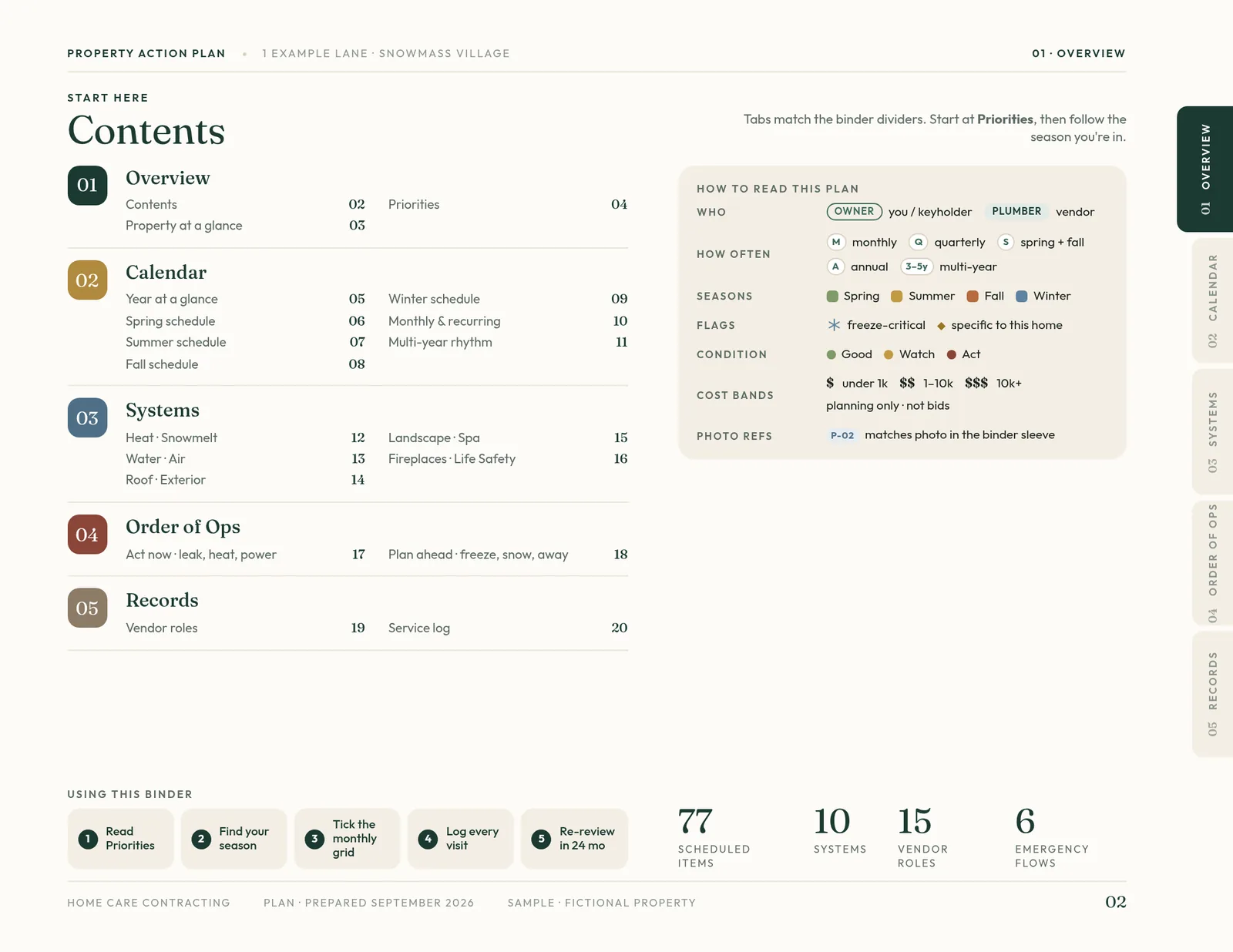Click the 6 emergency flows figure
Screen dimensions: 1233x952
[x=1025, y=821]
